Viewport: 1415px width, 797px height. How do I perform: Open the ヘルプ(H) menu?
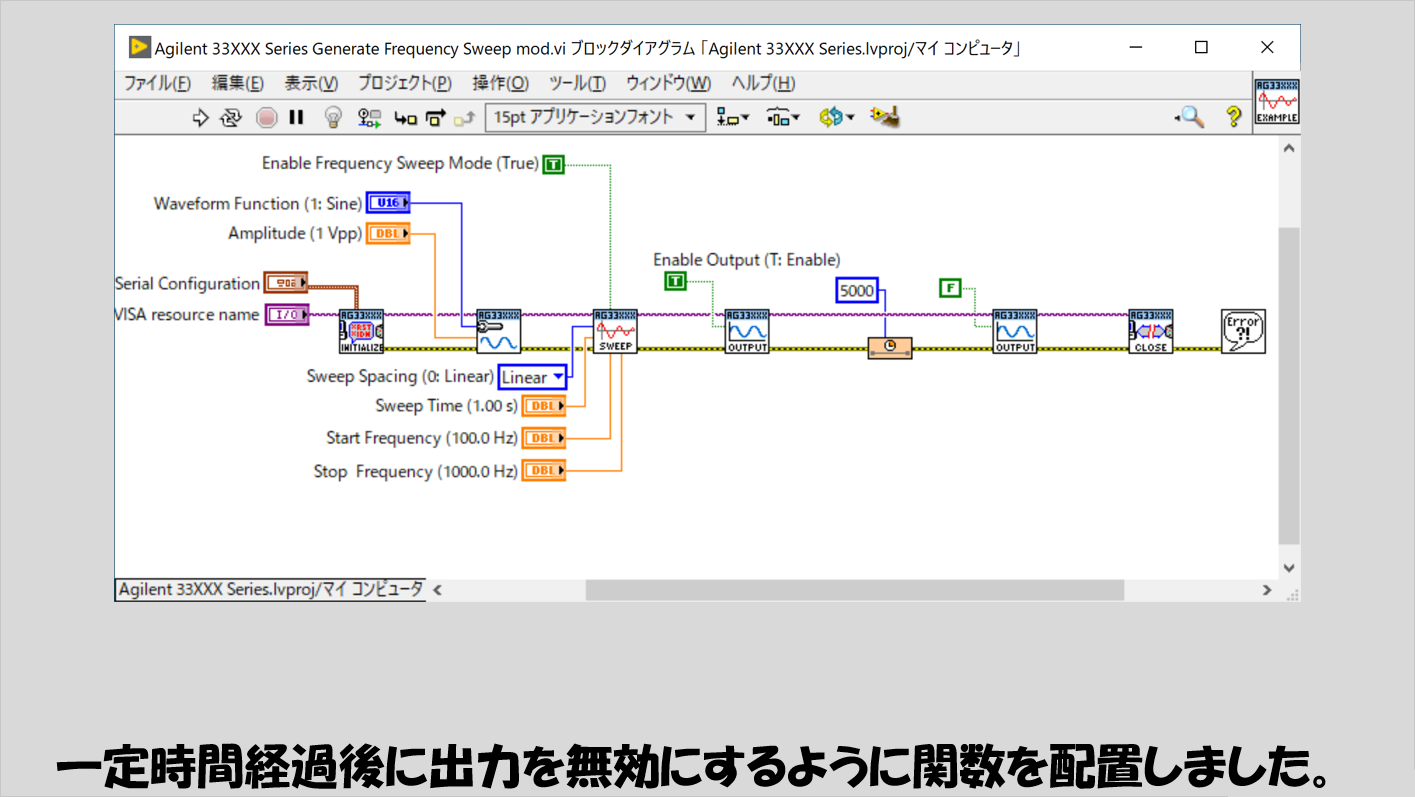(763, 83)
